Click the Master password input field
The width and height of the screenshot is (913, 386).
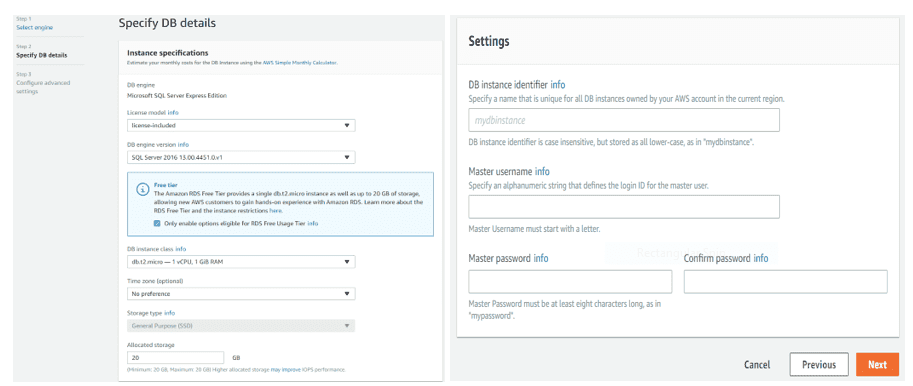[570, 281]
